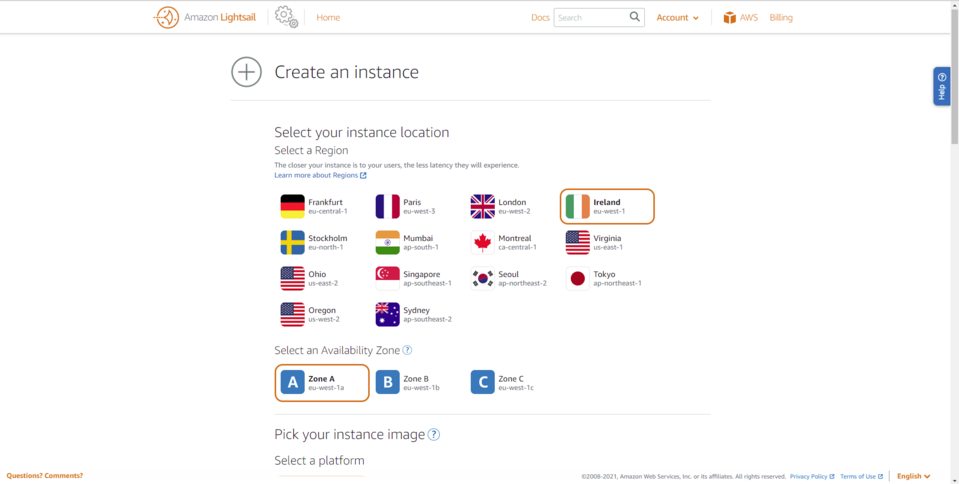Click the search magnifier icon
This screenshot has height=484, width=959.
[634, 17]
